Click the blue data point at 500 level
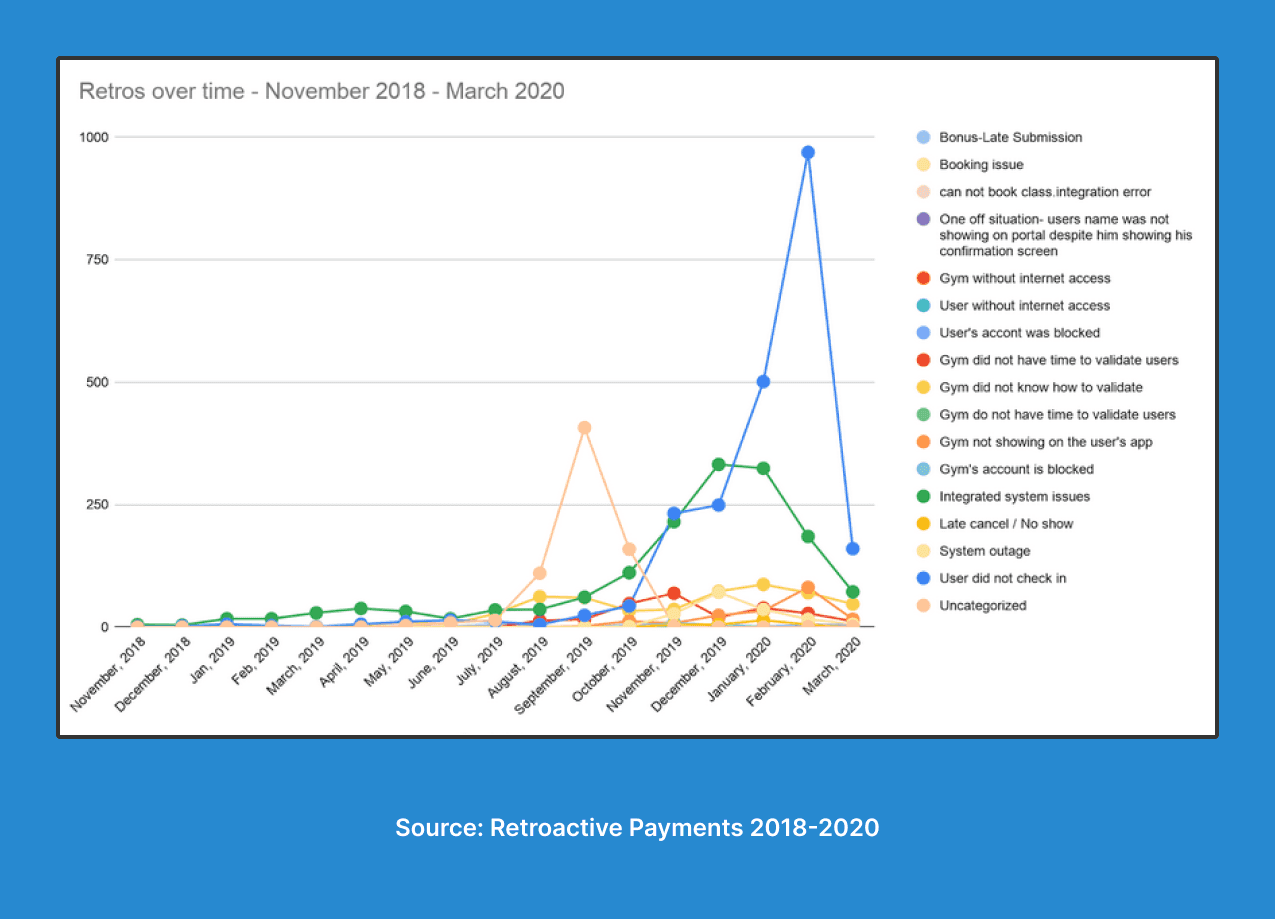Image resolution: width=1275 pixels, height=919 pixels. click(763, 381)
